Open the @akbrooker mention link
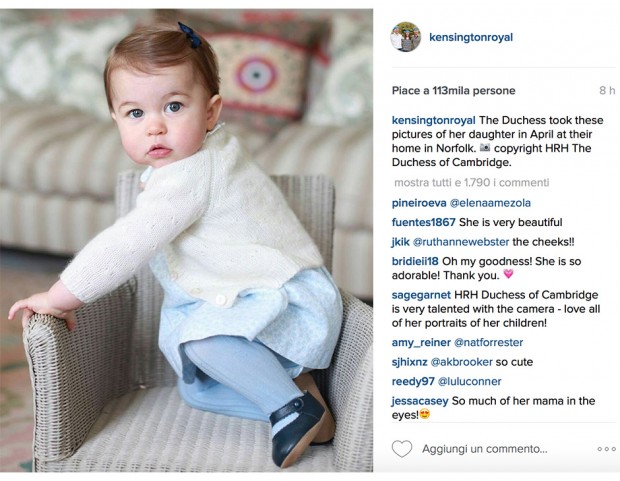The height and width of the screenshot is (481, 620). click(461, 362)
